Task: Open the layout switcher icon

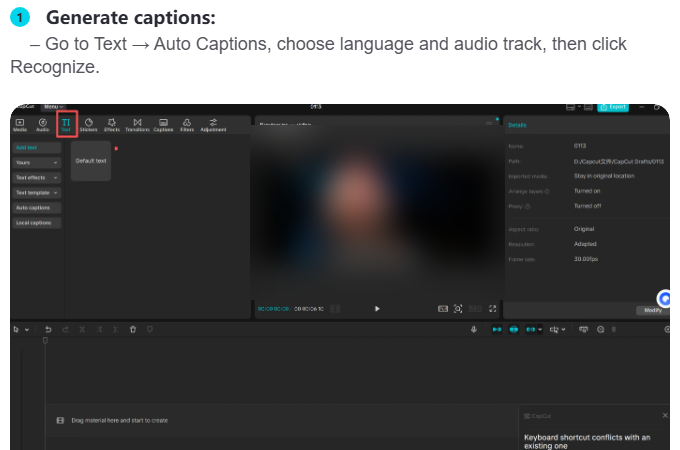Action: 570,107
